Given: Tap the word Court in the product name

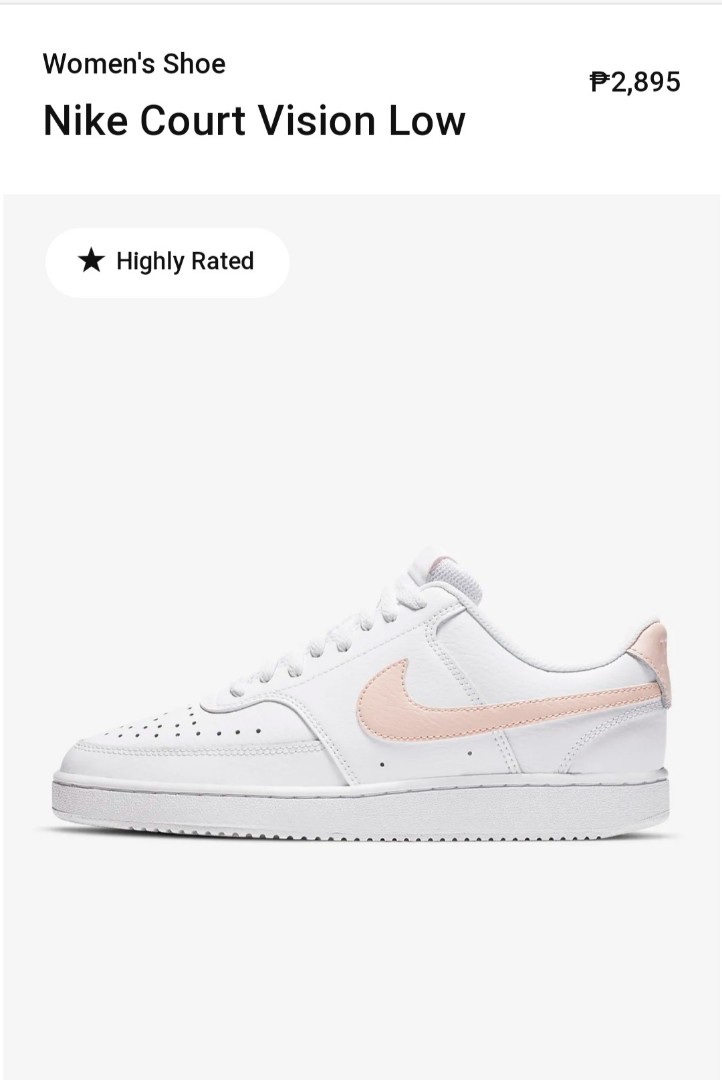Looking at the screenshot, I should click(193, 121).
